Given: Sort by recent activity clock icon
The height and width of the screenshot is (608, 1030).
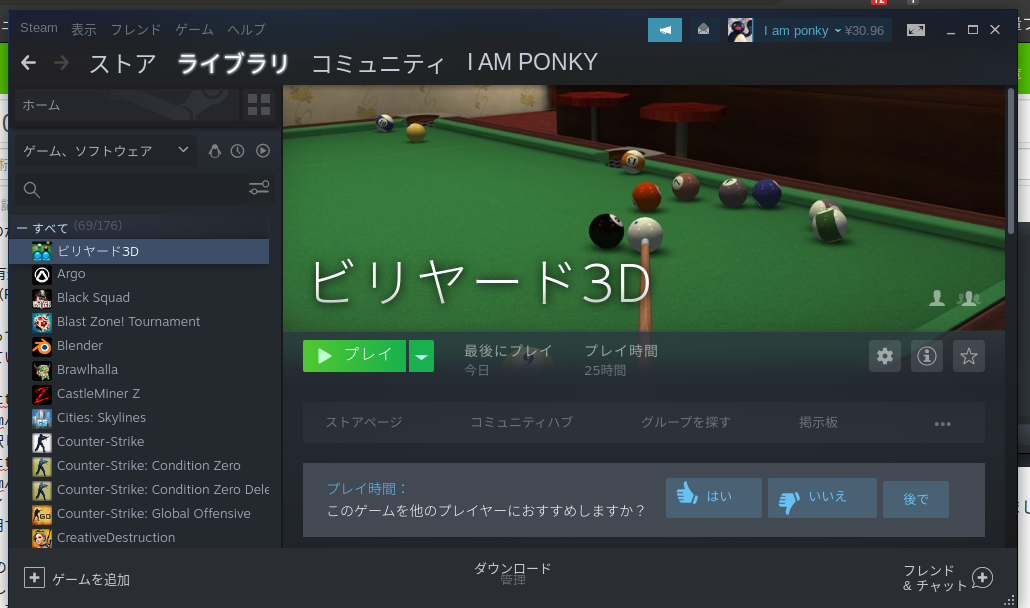Looking at the screenshot, I should point(238,151).
